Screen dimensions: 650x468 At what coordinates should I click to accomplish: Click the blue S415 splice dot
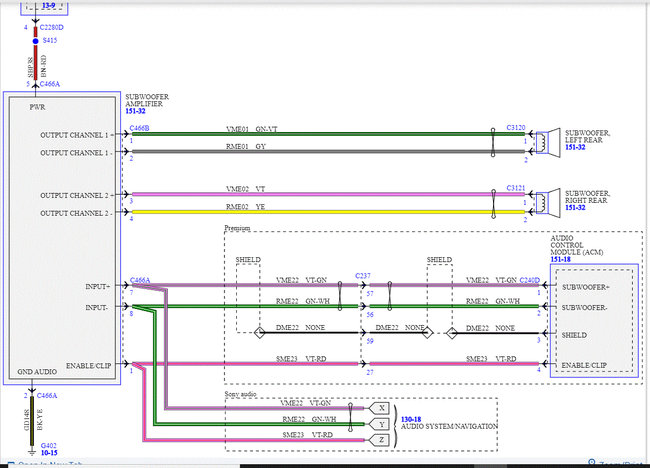coord(36,41)
